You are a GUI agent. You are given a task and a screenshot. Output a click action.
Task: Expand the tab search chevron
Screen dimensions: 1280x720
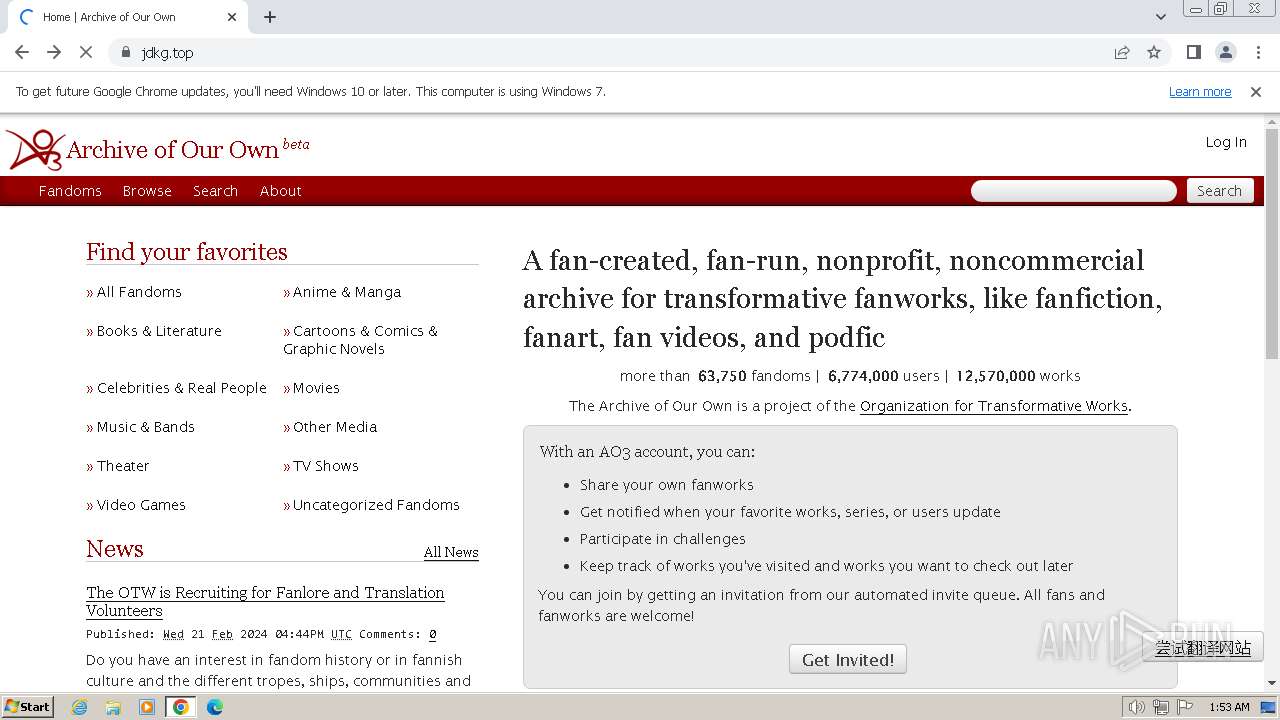coord(1160,17)
